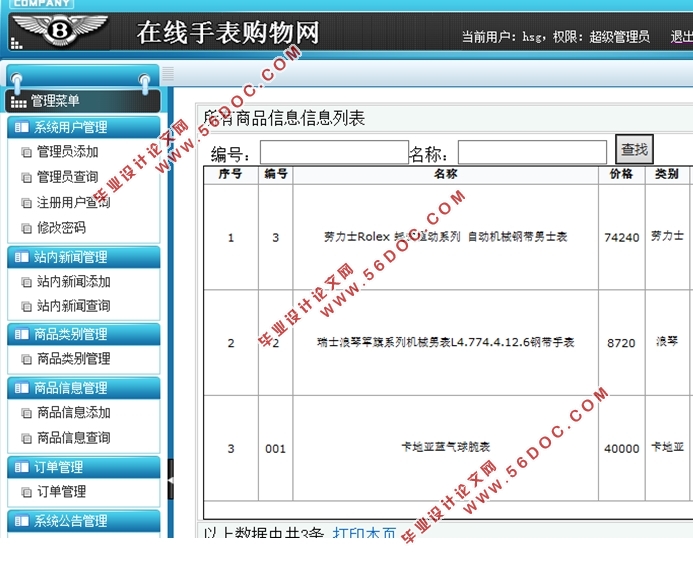Click the 系统用户管理 section icon
Viewport: 693px width, 575px height.
pos(21,127)
